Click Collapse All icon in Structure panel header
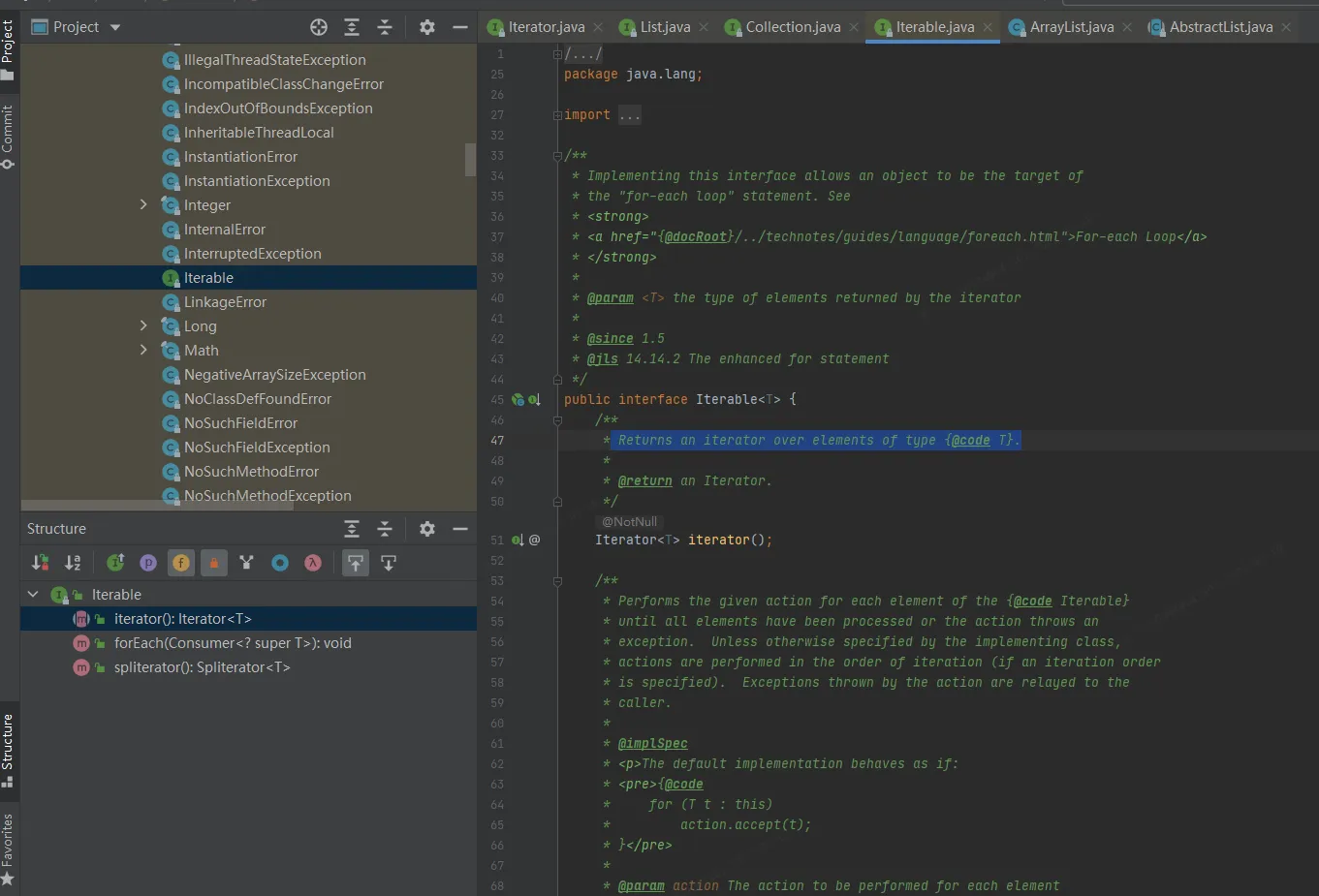This screenshot has width=1319, height=896. (x=385, y=529)
